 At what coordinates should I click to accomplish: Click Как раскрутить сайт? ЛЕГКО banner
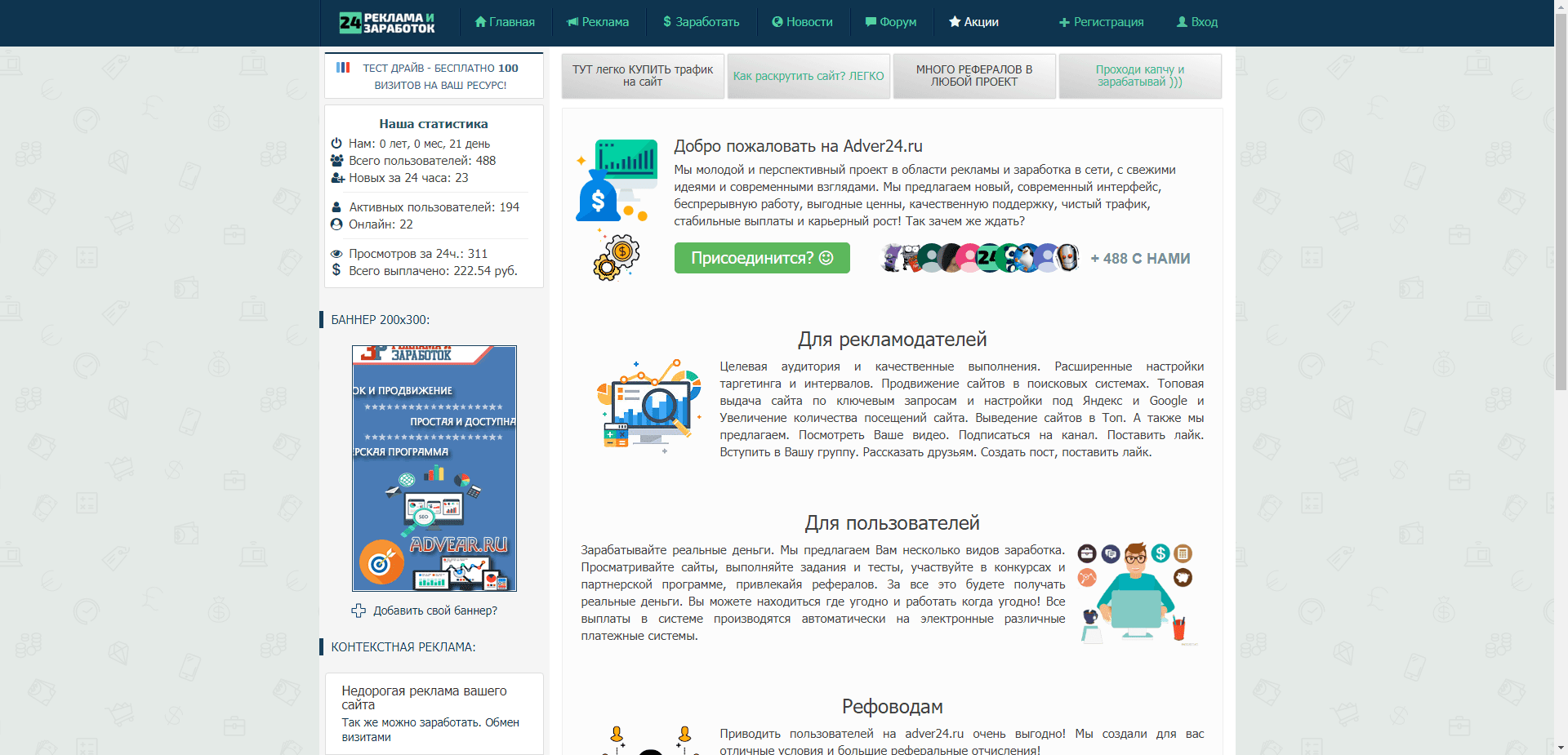pyautogui.click(x=808, y=76)
